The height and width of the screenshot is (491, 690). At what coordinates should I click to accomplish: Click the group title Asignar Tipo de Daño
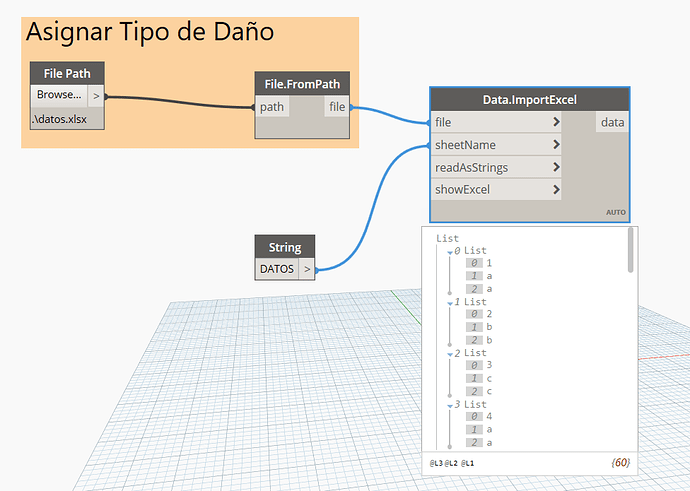150,32
